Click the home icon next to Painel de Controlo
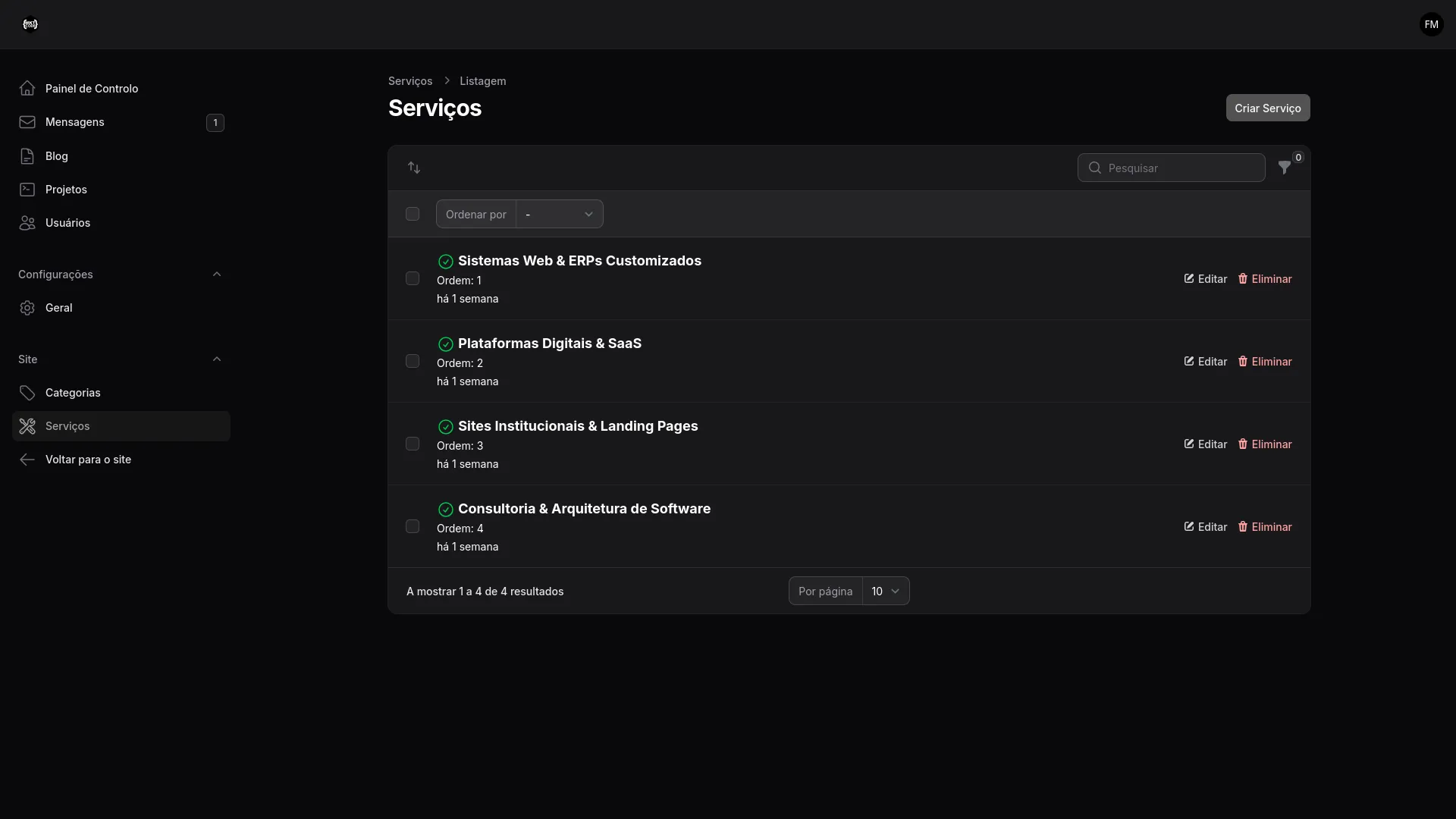This screenshot has height=819, width=1456. pyautogui.click(x=27, y=88)
